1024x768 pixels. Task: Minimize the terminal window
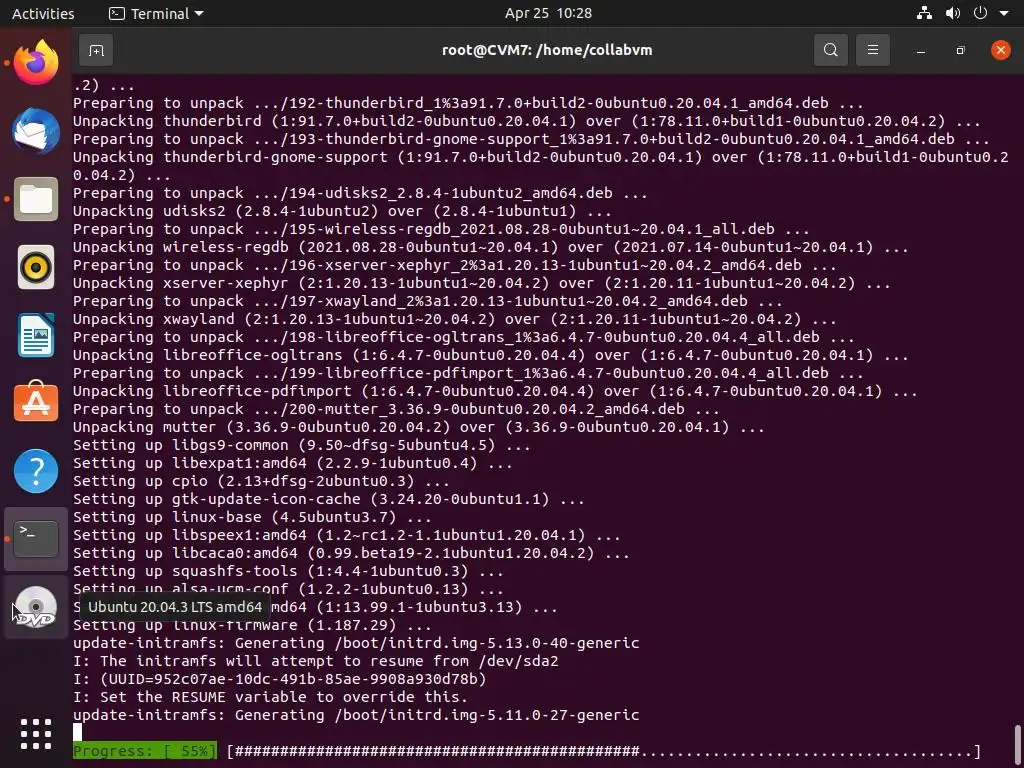click(921, 50)
